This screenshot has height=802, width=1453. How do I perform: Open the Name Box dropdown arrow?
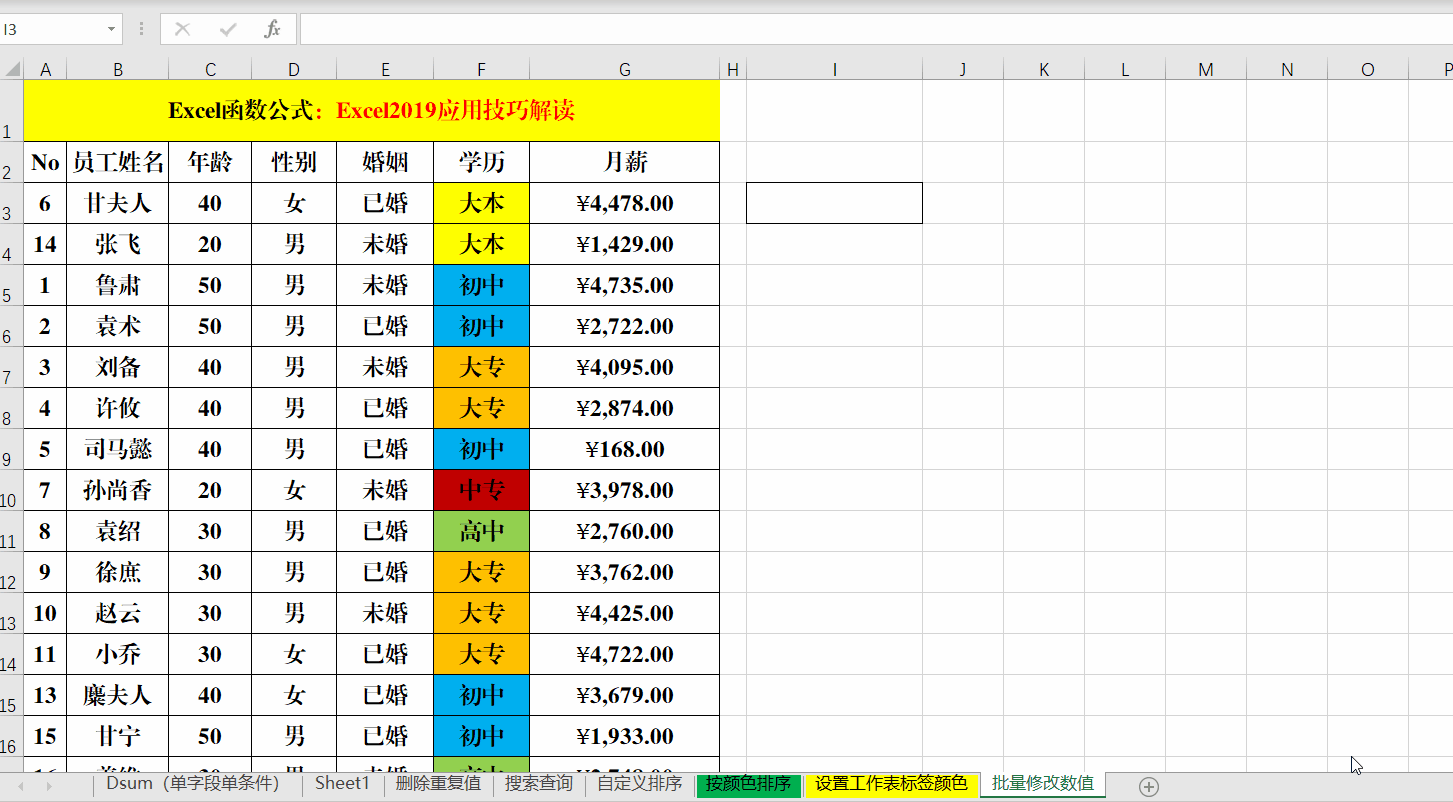click(x=111, y=29)
